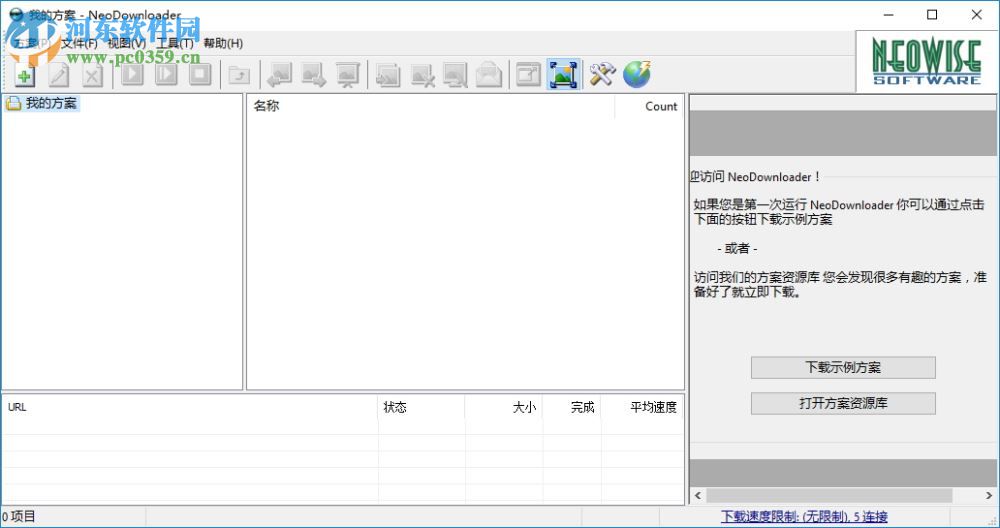Open the 方案(P) menu
Viewport: 1000px width, 528px height.
coord(33,43)
